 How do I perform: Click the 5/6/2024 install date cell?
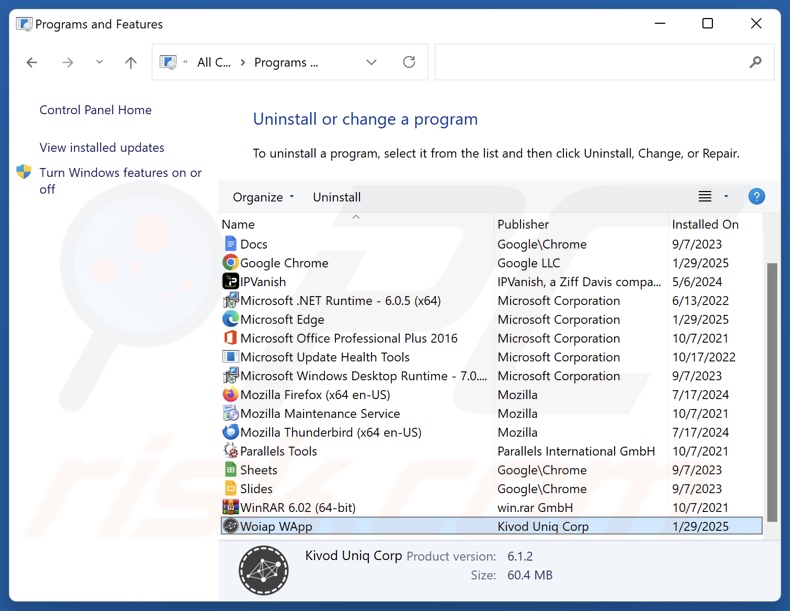[x=697, y=282]
